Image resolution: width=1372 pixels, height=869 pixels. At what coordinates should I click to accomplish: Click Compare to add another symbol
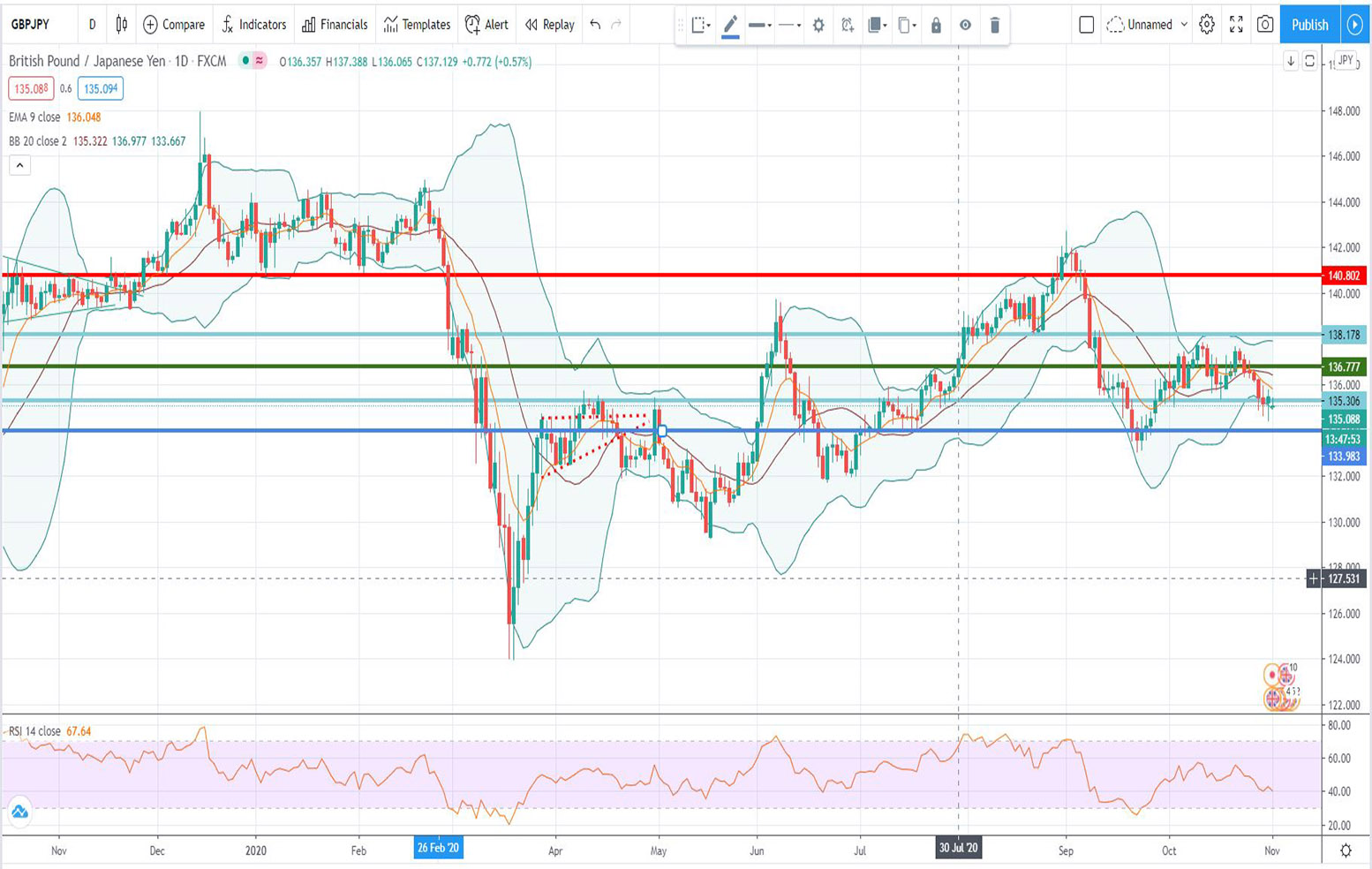point(173,25)
